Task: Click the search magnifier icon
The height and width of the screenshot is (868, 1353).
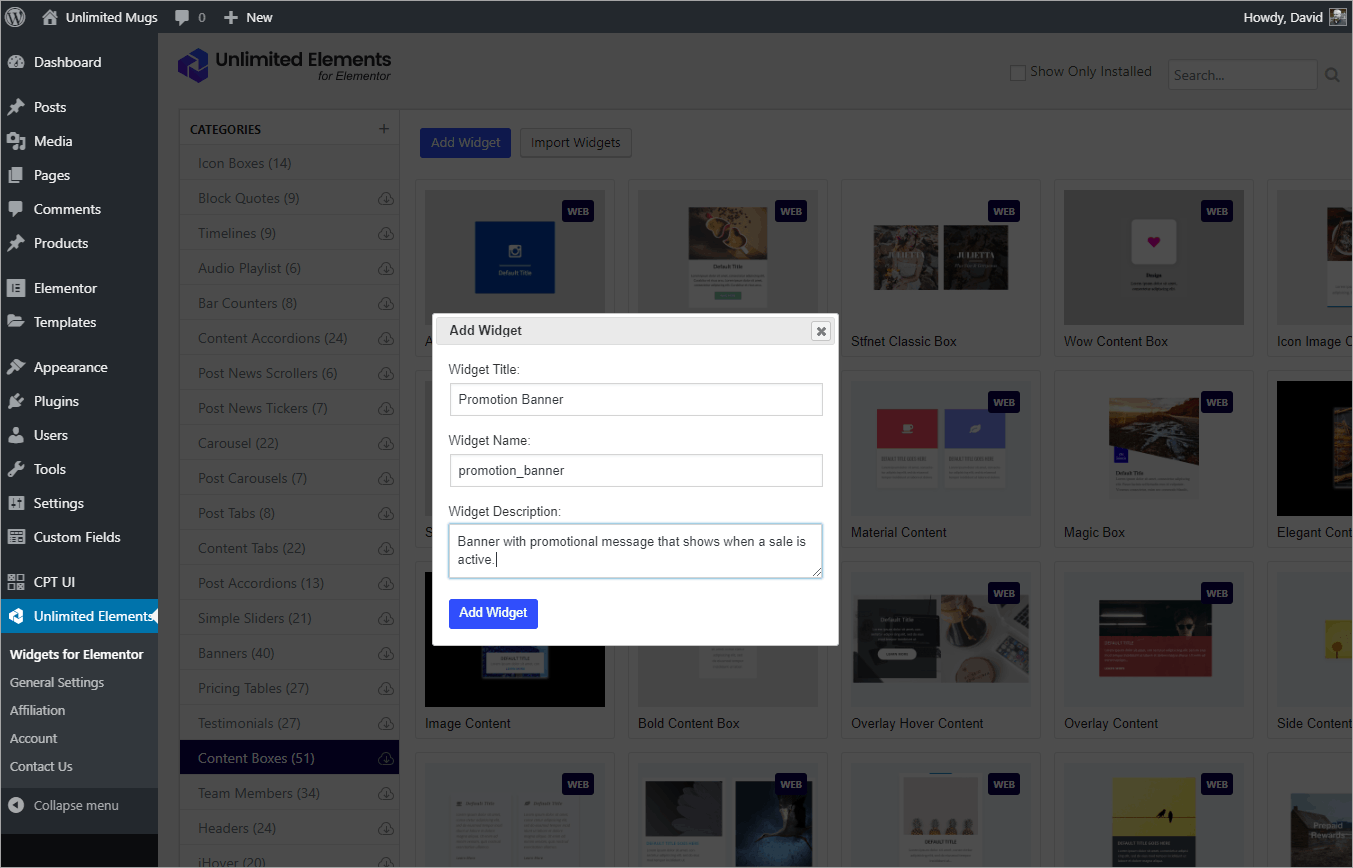Action: point(1332,75)
